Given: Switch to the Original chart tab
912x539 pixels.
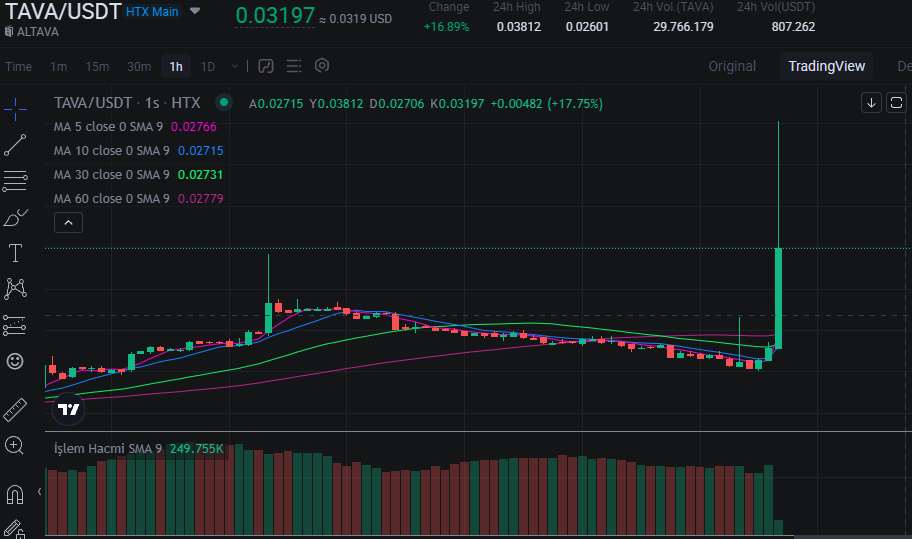Looking at the screenshot, I should pyautogui.click(x=732, y=66).
